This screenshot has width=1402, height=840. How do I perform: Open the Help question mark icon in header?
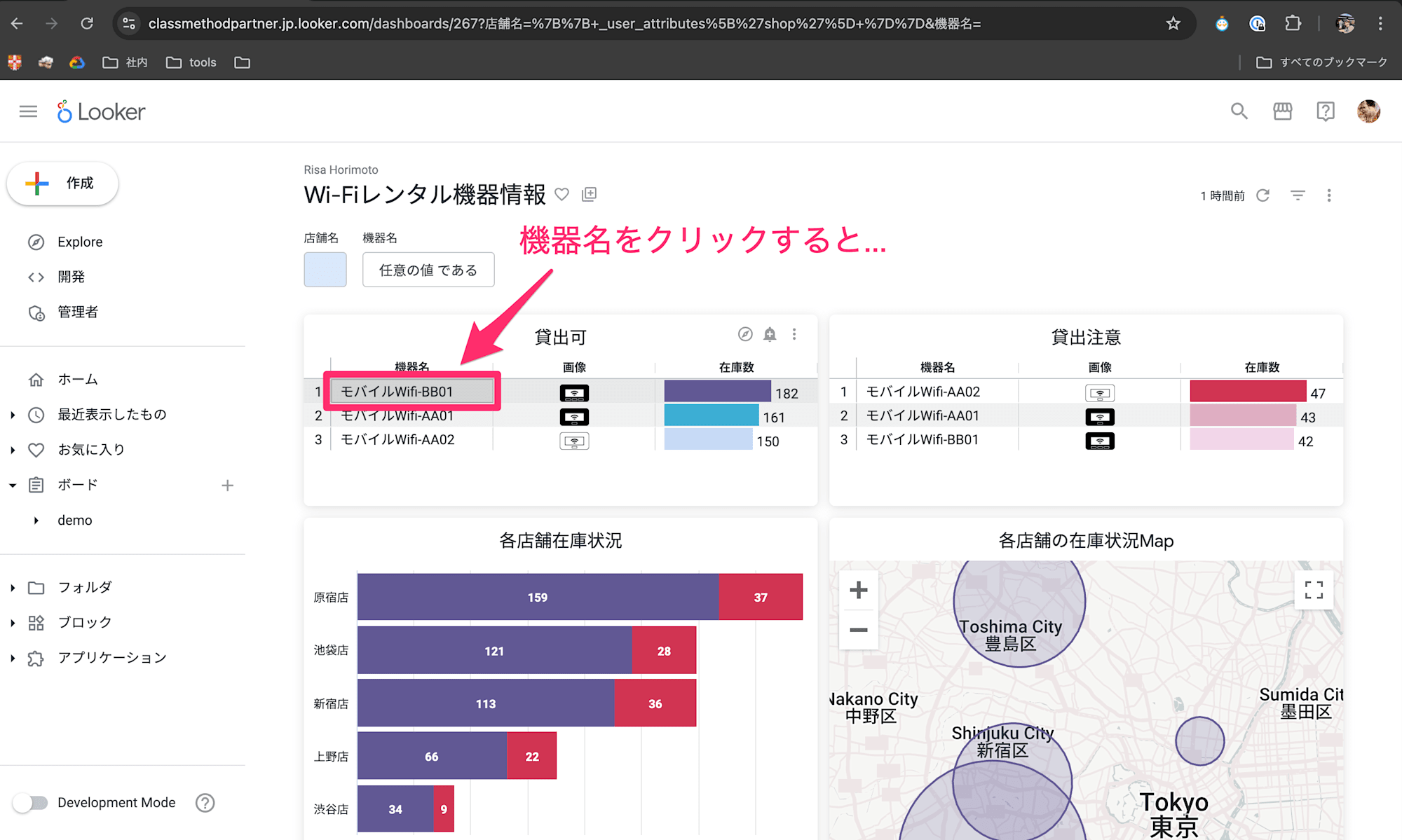pyautogui.click(x=1325, y=111)
